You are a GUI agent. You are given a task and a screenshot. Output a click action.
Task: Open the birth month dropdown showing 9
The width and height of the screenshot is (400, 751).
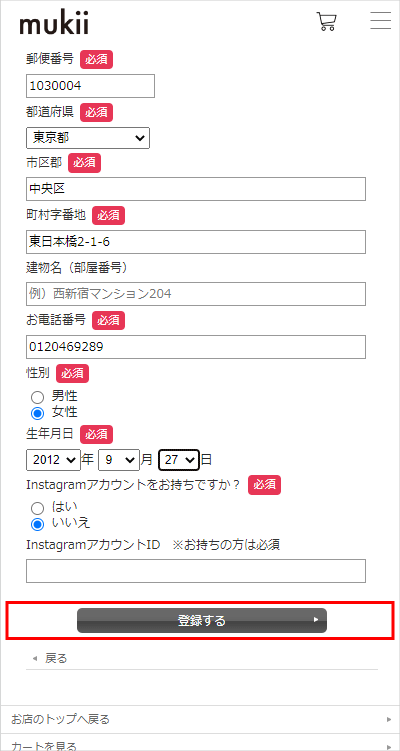coord(119,460)
